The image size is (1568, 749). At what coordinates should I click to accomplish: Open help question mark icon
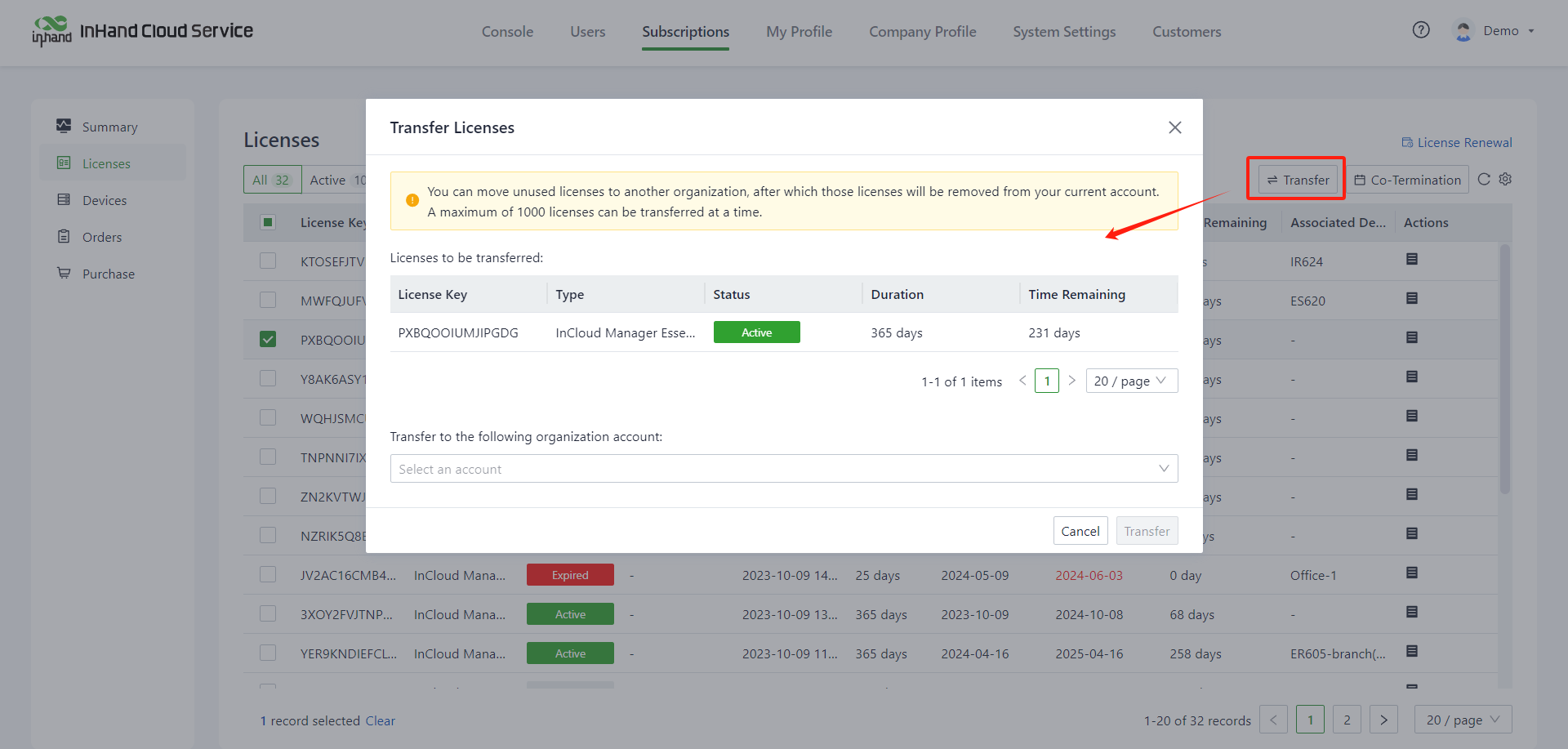pyautogui.click(x=1421, y=30)
